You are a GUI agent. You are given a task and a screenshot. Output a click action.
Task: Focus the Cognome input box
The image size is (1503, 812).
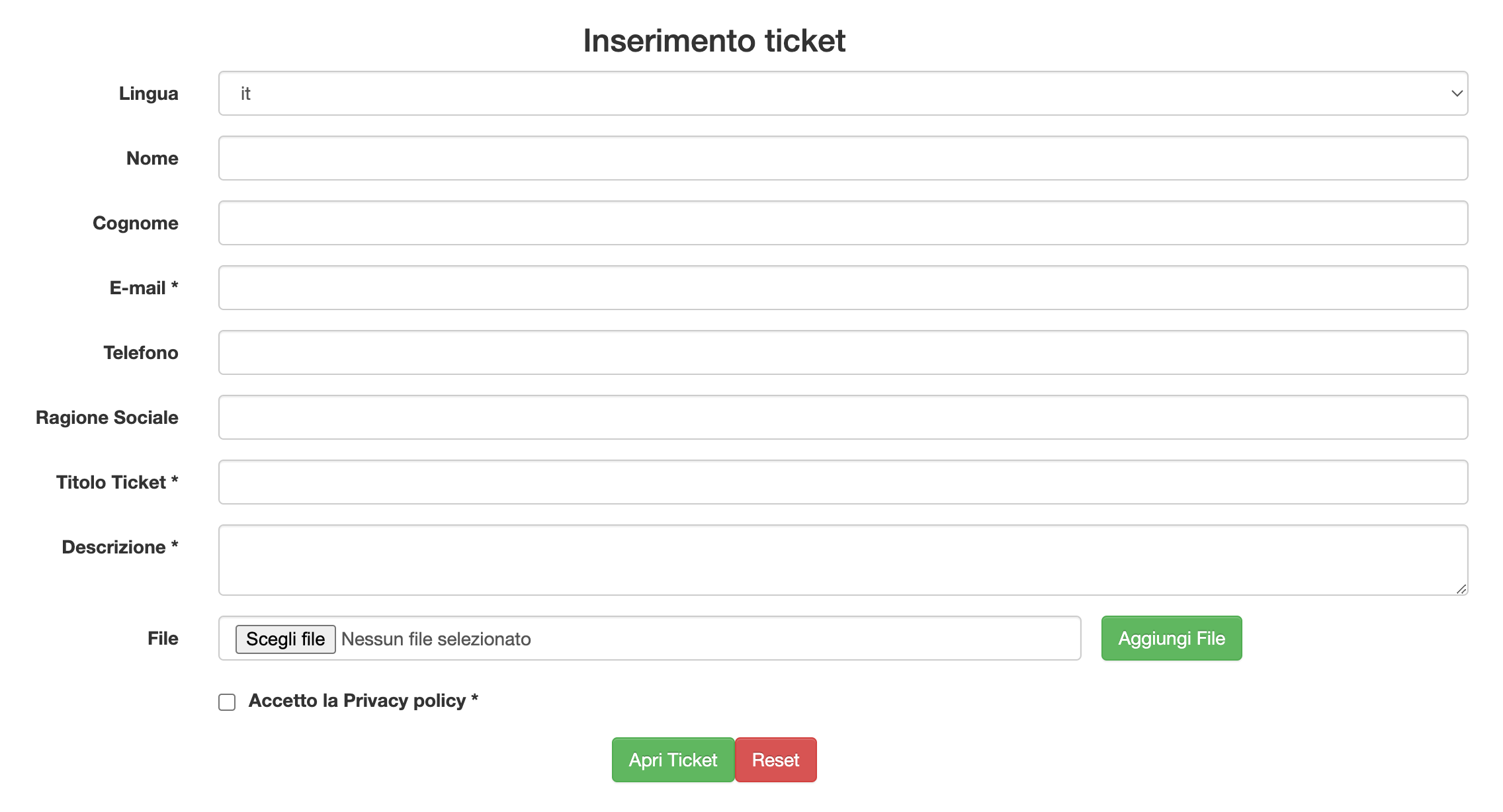(843, 223)
